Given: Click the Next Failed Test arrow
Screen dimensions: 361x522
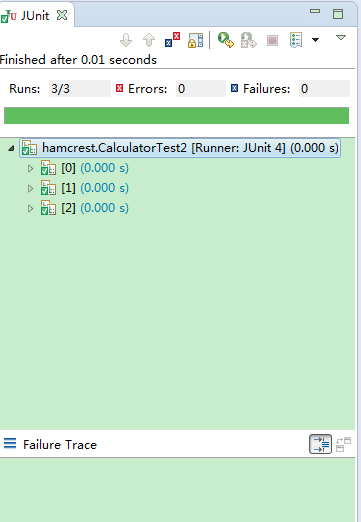Looking at the screenshot, I should coord(126,40).
